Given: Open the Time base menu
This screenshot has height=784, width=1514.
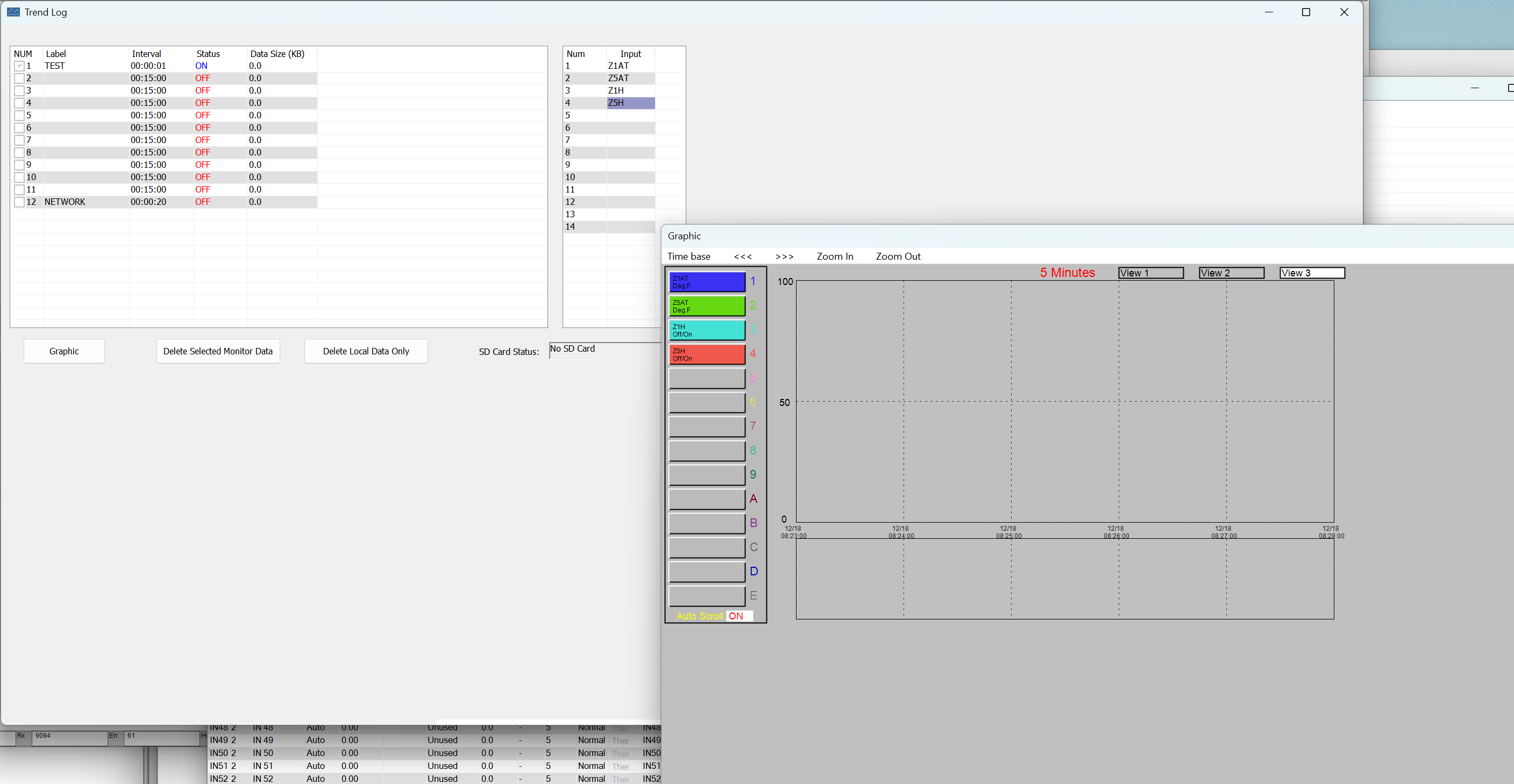Looking at the screenshot, I should 688,256.
